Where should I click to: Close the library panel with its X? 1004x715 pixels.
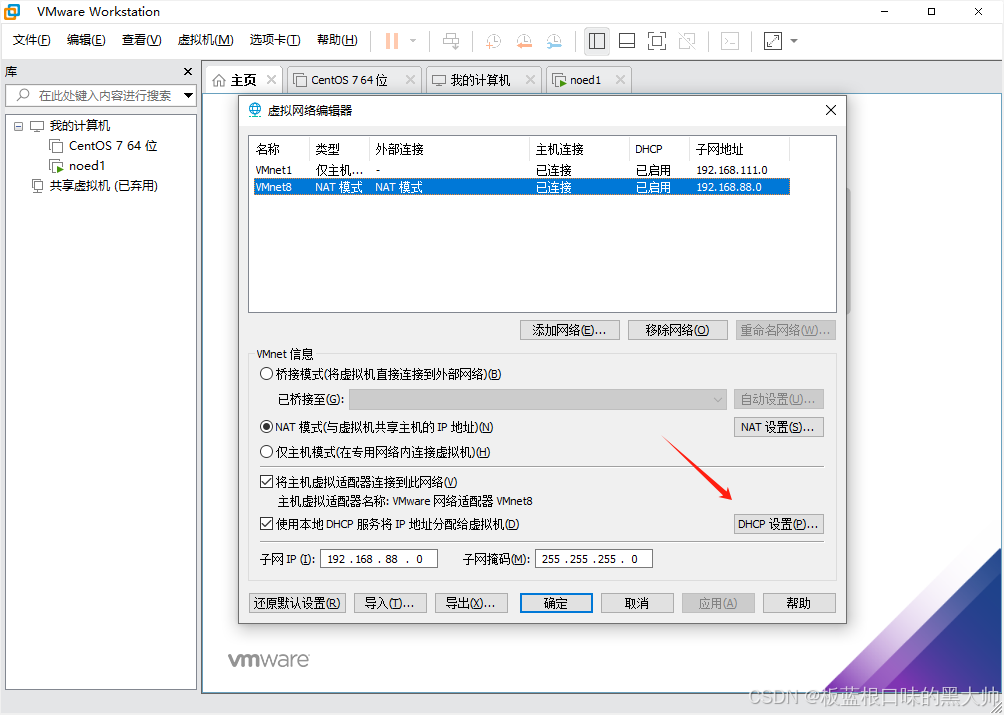188,72
